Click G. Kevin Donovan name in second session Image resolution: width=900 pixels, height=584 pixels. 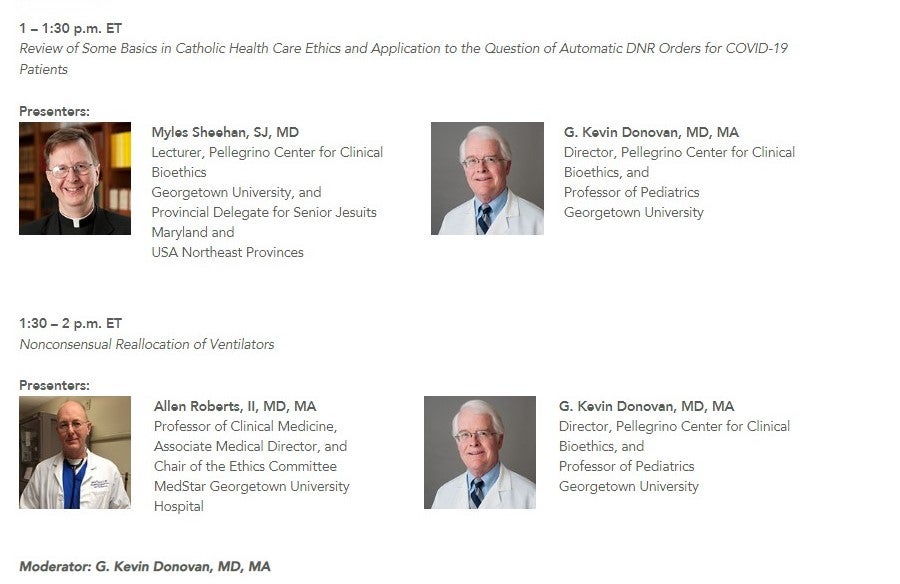(646, 406)
